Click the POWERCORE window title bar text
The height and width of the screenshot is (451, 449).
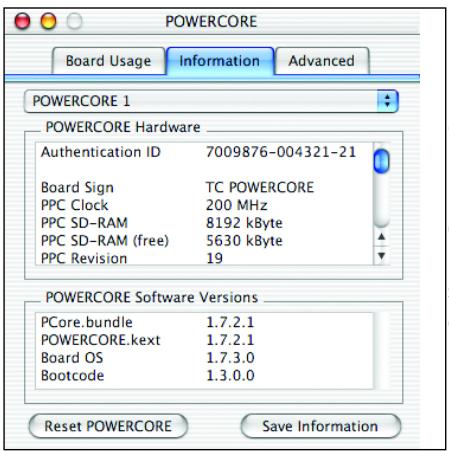(211, 22)
